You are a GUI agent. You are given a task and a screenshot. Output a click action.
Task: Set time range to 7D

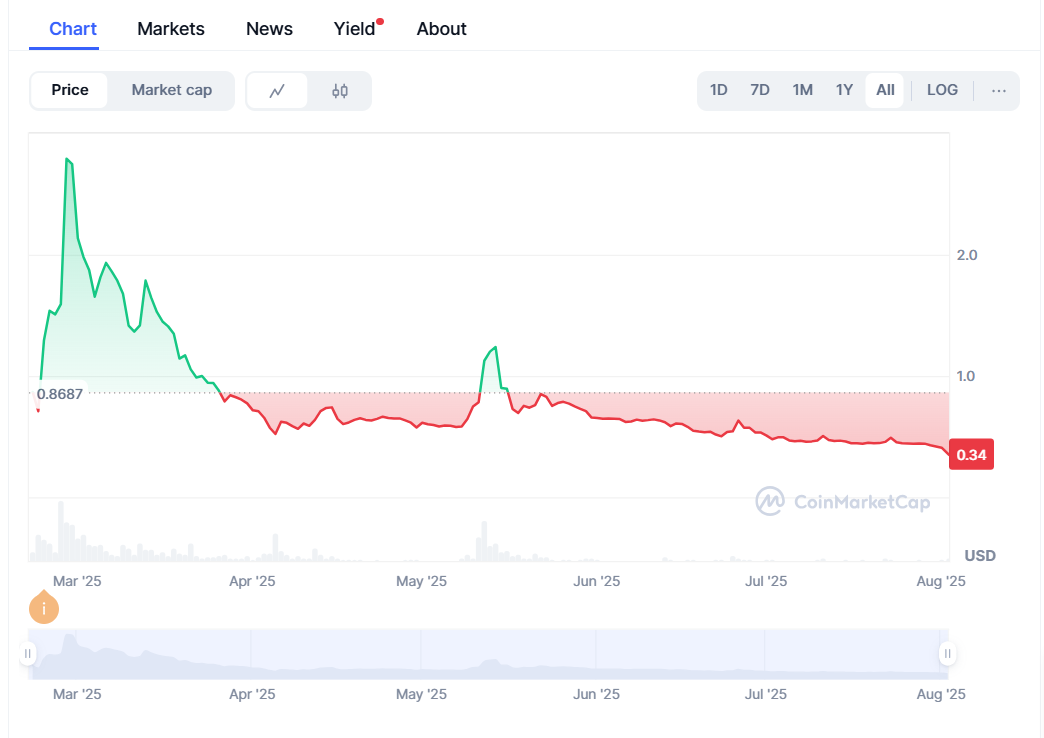tap(760, 90)
